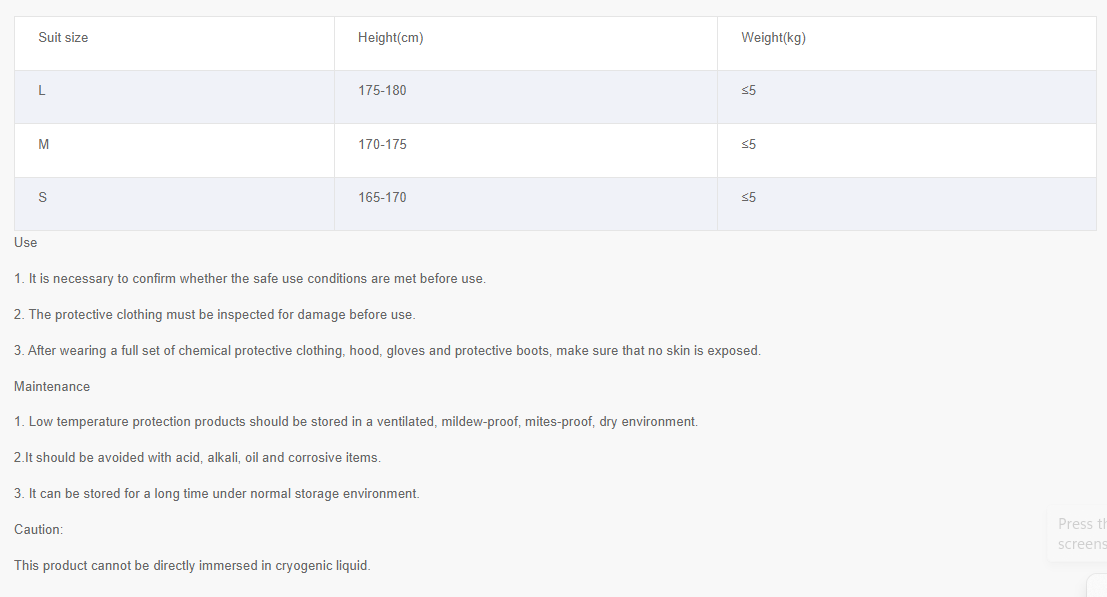Click the inspected for damage instruction line

pos(215,315)
